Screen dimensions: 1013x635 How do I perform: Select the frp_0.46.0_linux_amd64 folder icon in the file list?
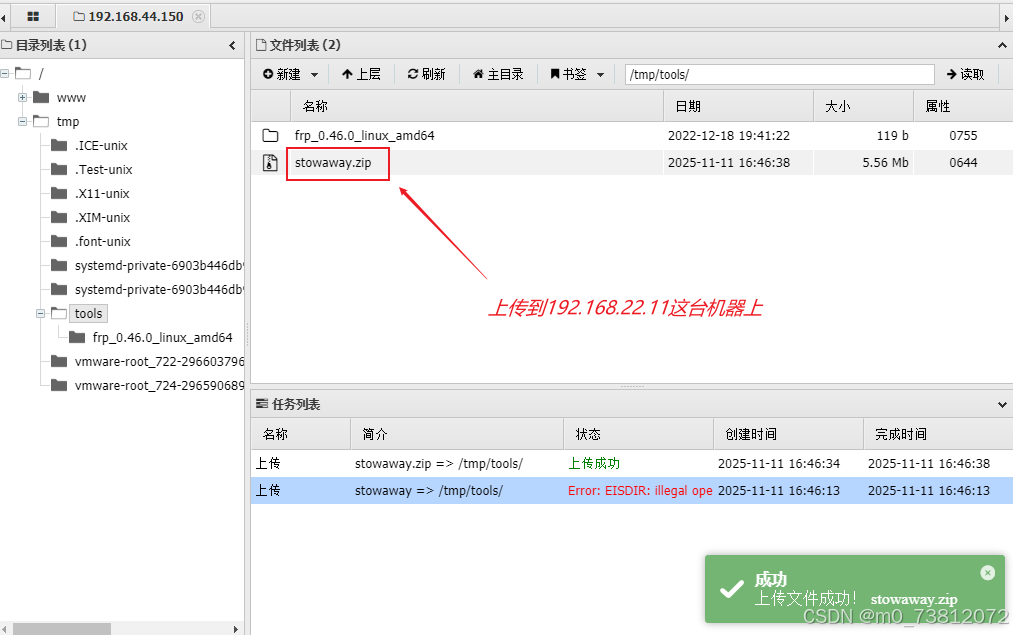pos(270,136)
